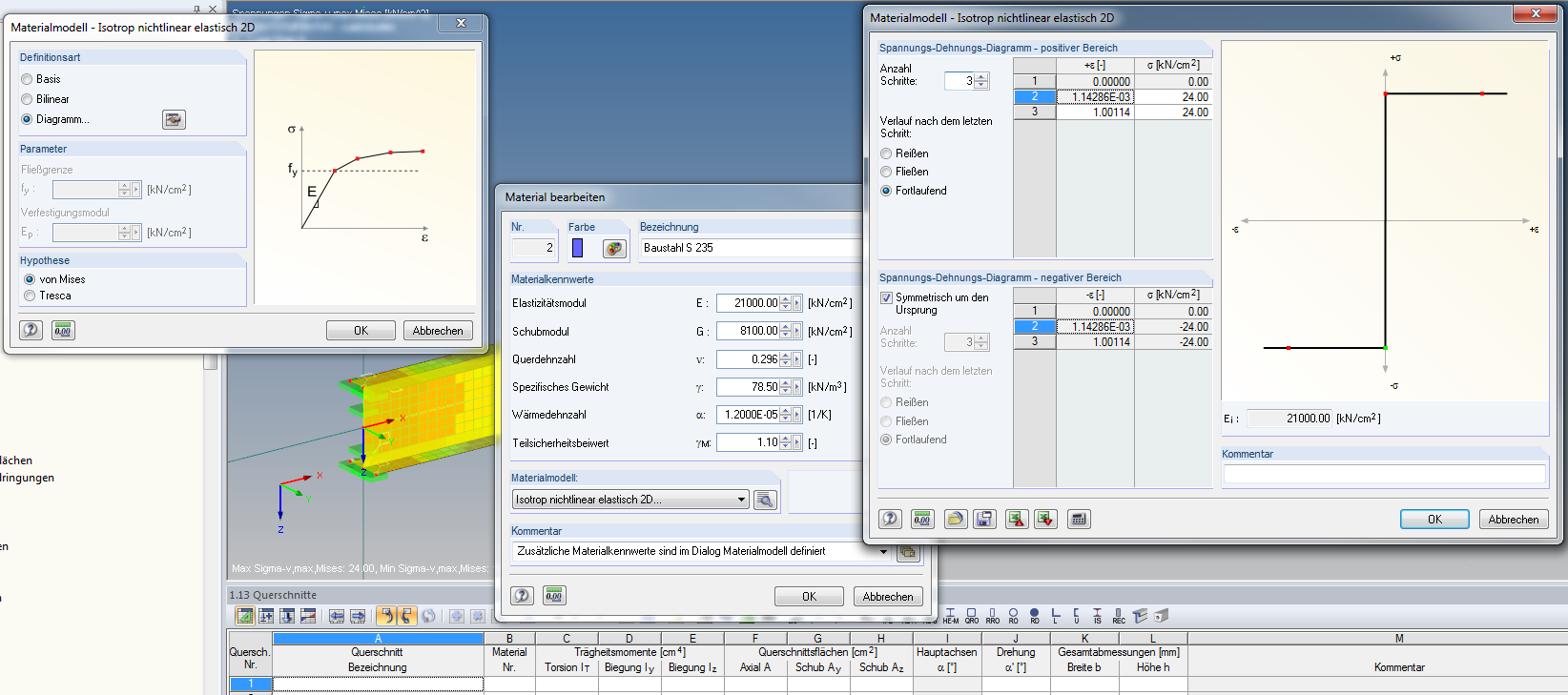Click the Elastizitätsmodul field showing 21000.00
1568x695 pixels.
[748, 303]
